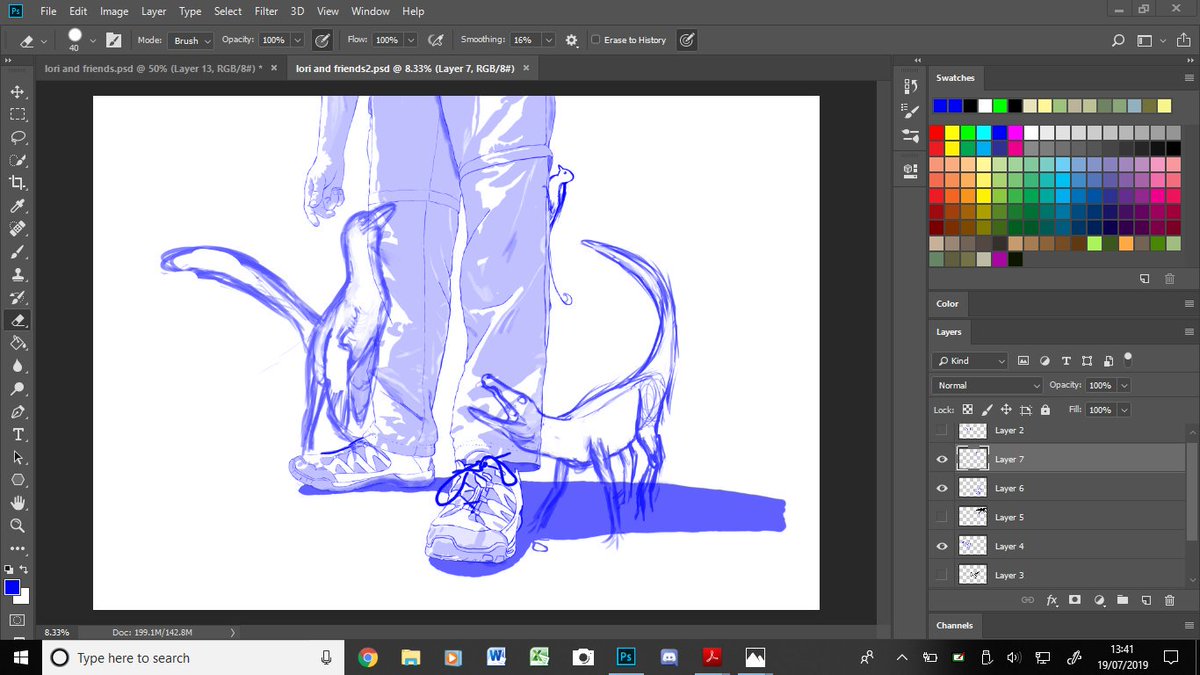This screenshot has width=1200, height=675.
Task: Select the Clone Stamp tool
Action: click(18, 275)
